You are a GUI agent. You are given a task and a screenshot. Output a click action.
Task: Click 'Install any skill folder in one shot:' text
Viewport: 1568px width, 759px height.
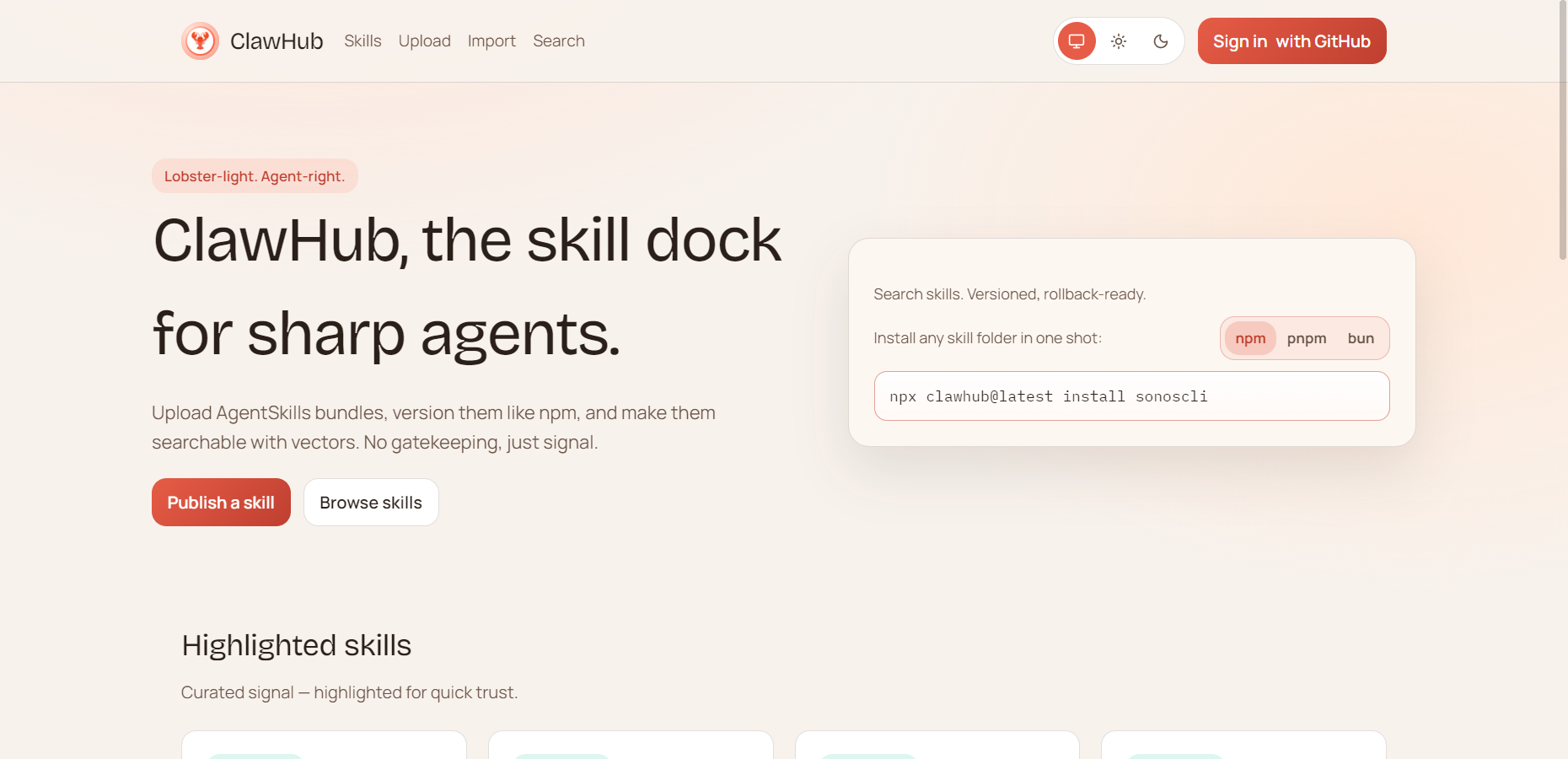coord(987,338)
